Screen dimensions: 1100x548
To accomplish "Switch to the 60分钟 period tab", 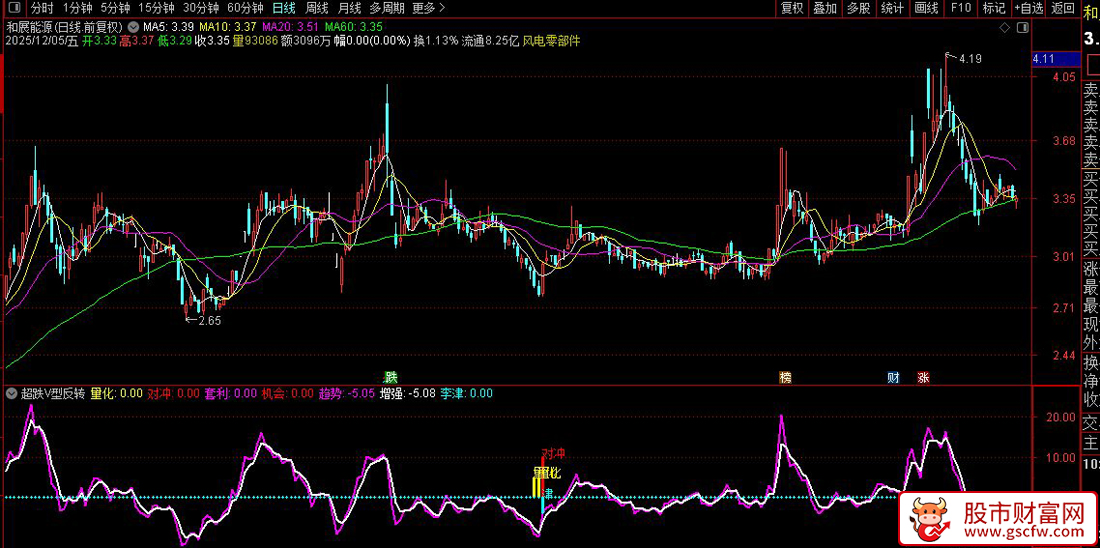I will pyautogui.click(x=245, y=8).
